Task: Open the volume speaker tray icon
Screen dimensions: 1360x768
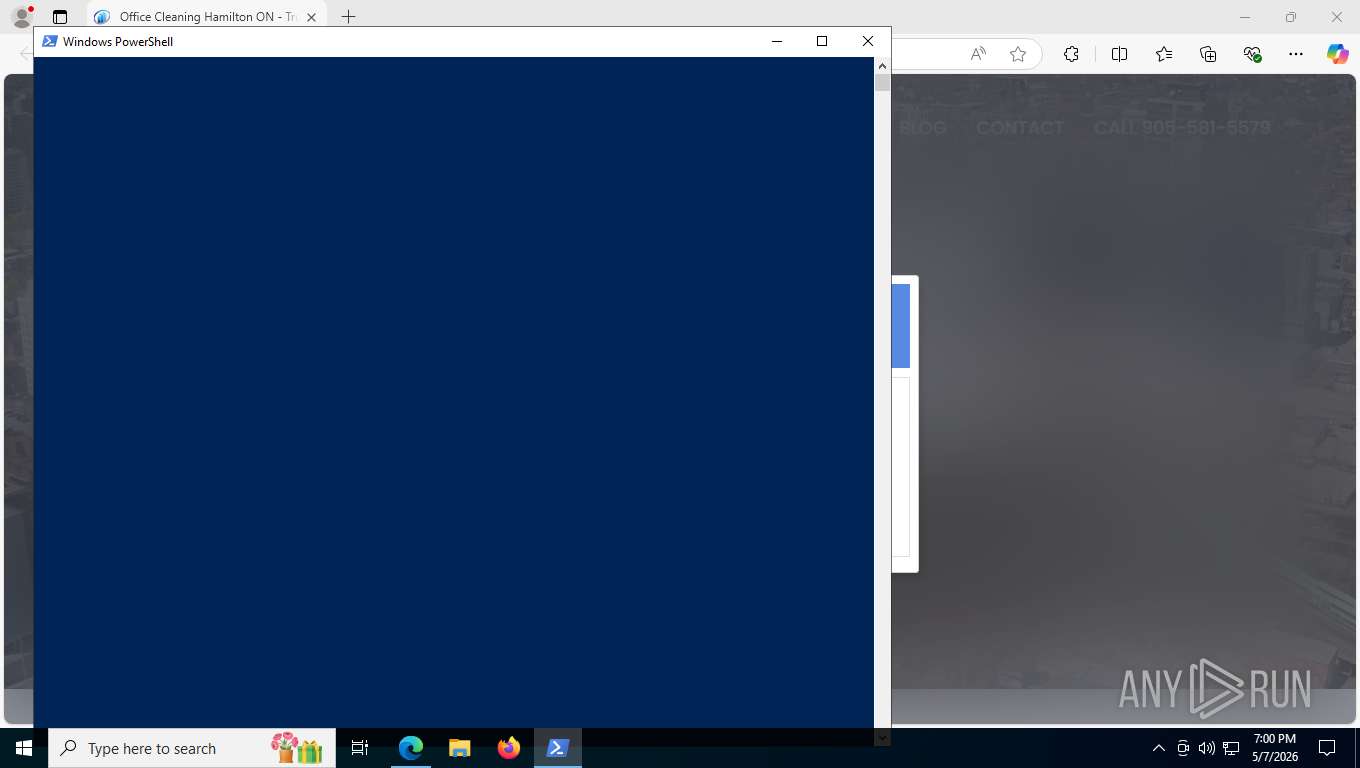Action: pyautogui.click(x=1206, y=748)
